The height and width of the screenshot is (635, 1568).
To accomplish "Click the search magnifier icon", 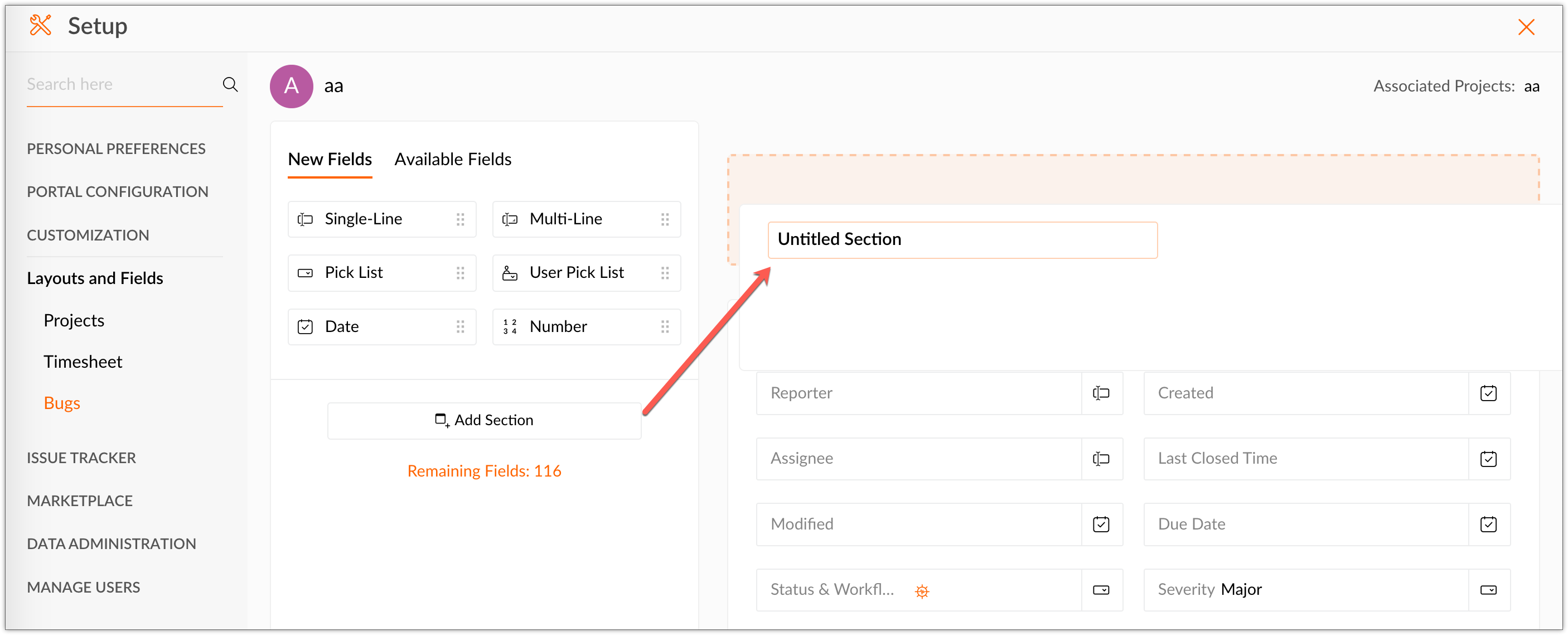I will [230, 84].
